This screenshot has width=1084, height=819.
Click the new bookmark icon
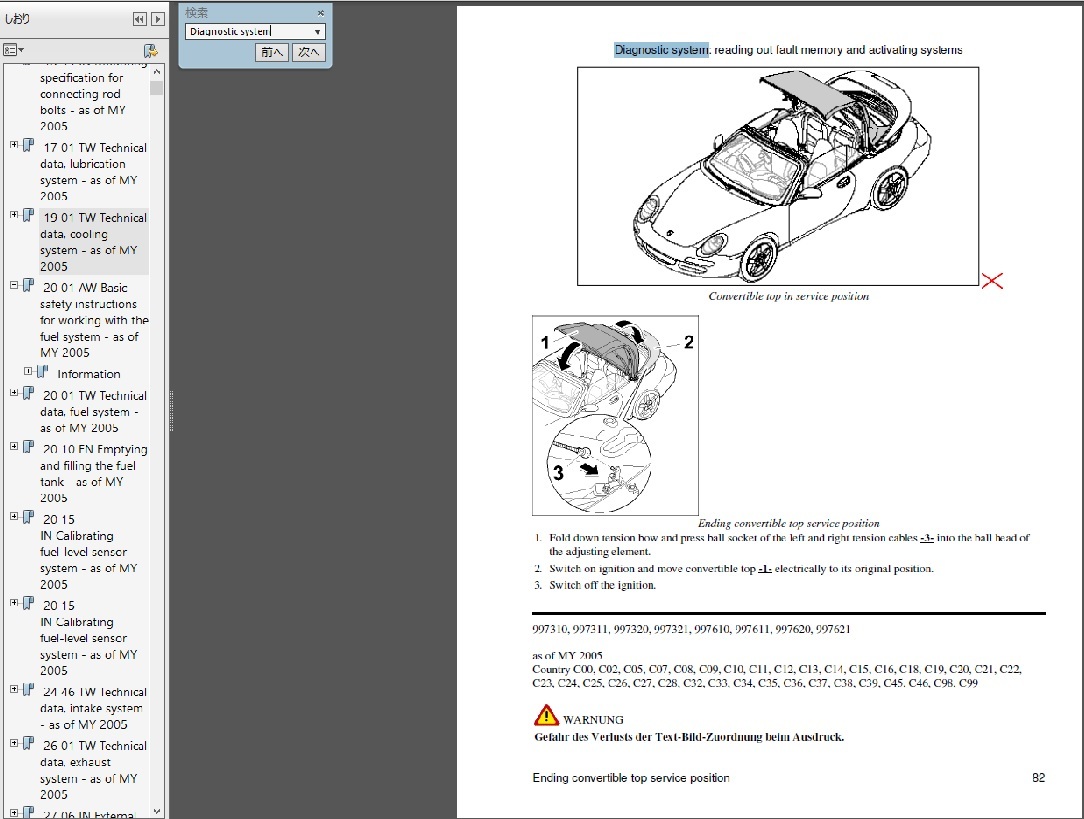point(150,50)
